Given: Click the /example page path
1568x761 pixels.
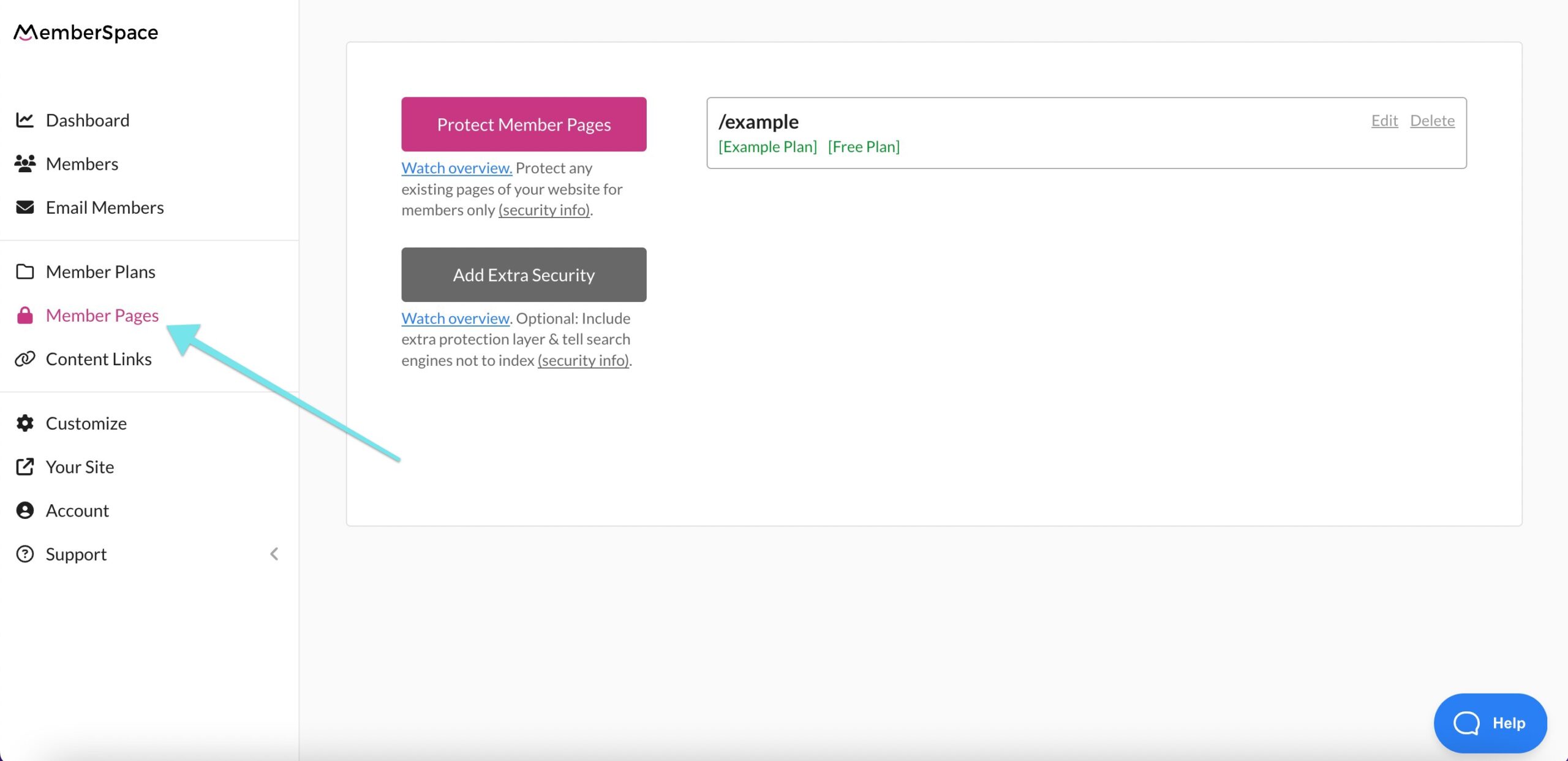Looking at the screenshot, I should 758,122.
